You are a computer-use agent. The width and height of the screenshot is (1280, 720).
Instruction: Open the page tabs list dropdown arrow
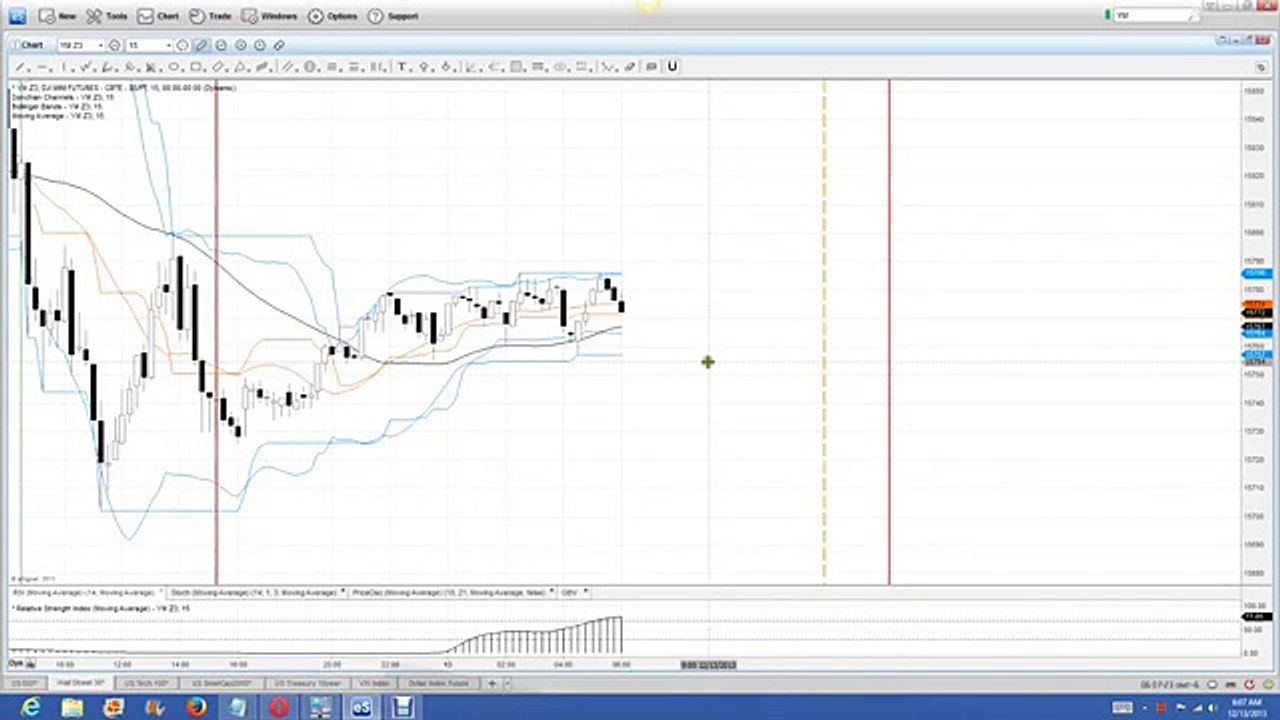[x=507, y=683]
